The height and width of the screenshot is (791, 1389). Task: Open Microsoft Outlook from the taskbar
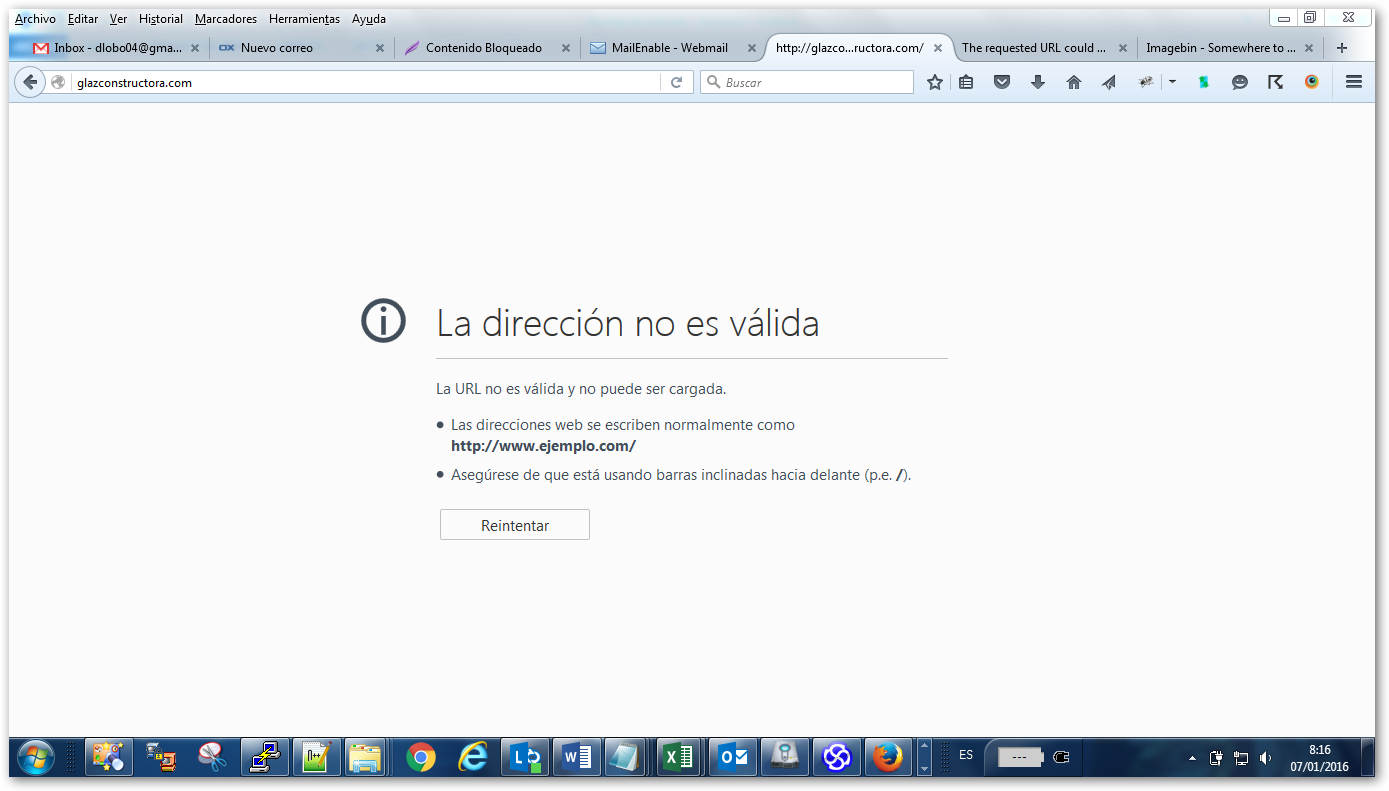click(x=733, y=758)
